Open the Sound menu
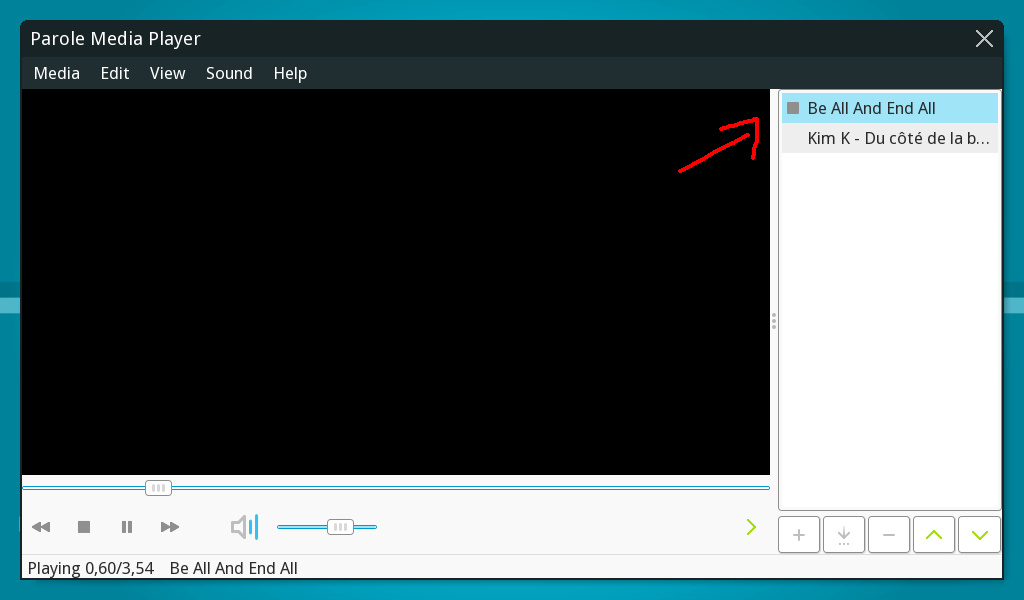The image size is (1024, 600). coord(229,73)
